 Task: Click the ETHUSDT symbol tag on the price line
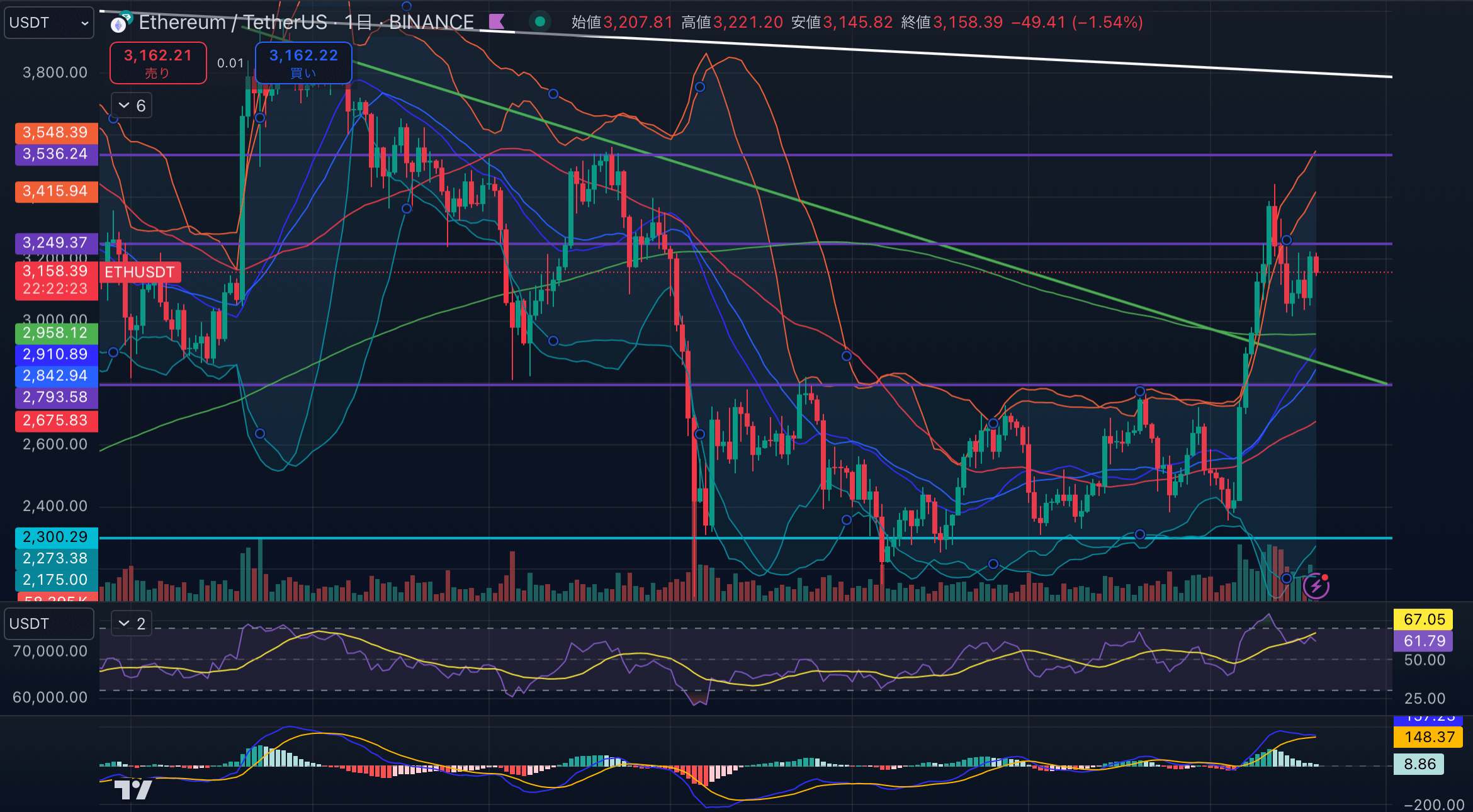[x=140, y=273]
